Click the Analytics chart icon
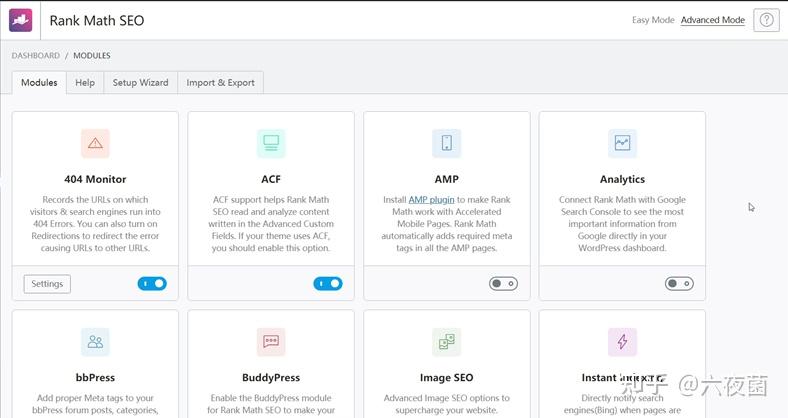 (622, 143)
